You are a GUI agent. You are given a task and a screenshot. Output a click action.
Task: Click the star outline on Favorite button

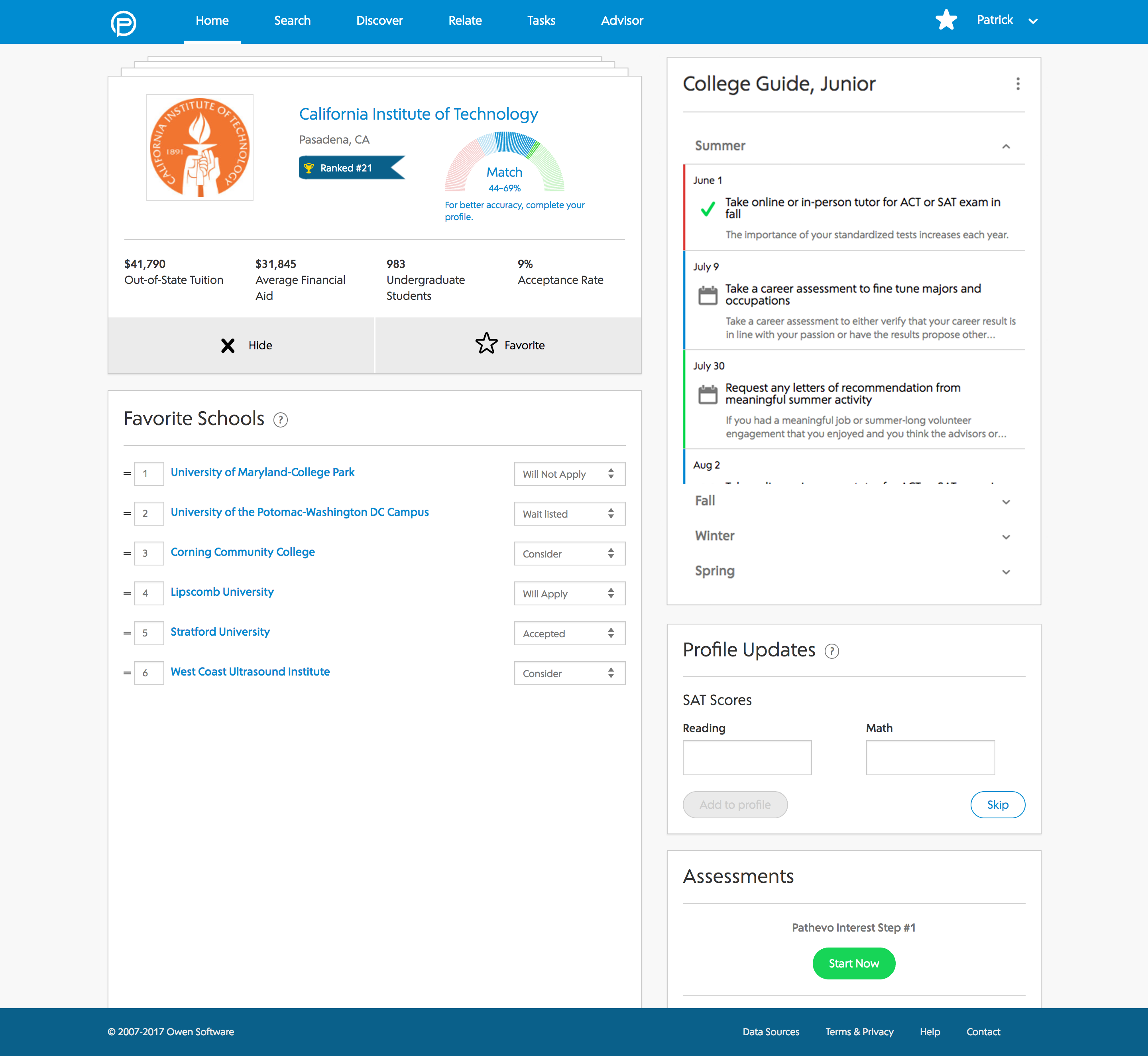tap(487, 343)
